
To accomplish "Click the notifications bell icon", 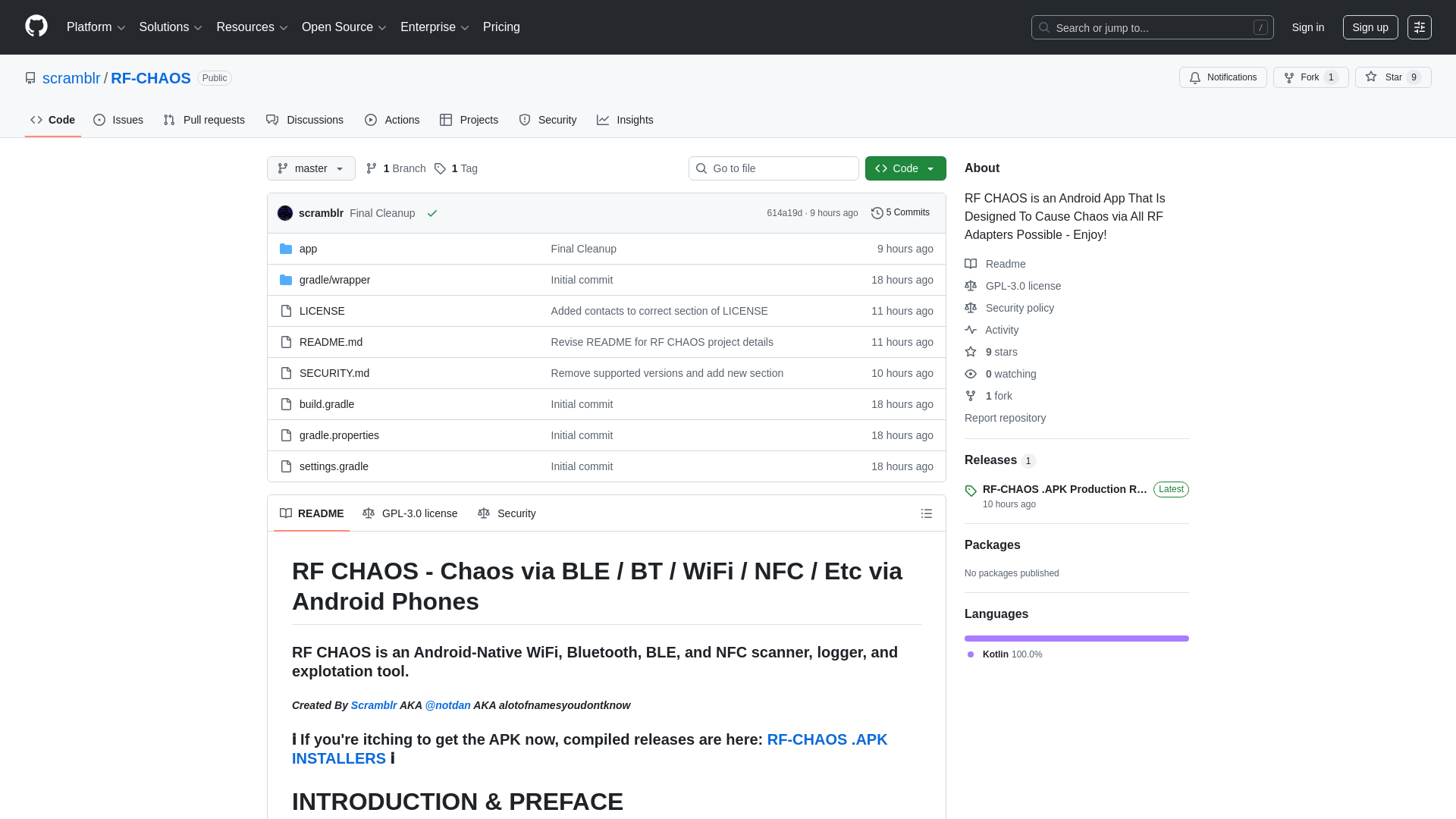I will point(1194,77).
